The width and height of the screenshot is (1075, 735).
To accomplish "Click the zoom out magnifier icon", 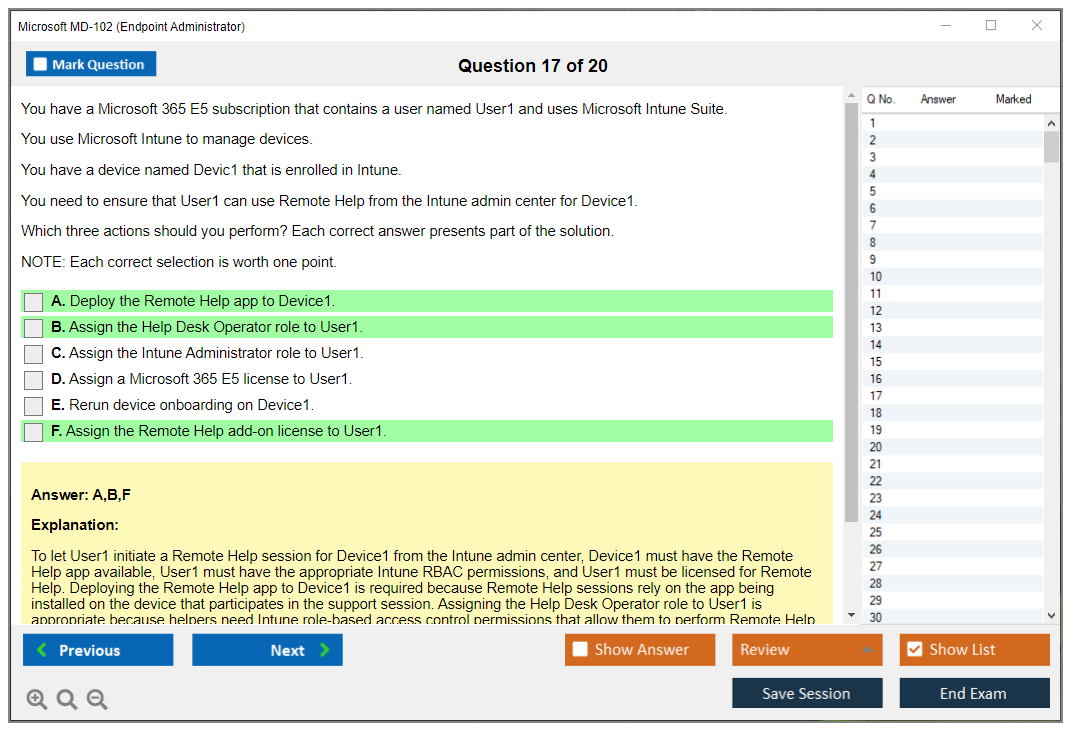I will click(x=97, y=699).
